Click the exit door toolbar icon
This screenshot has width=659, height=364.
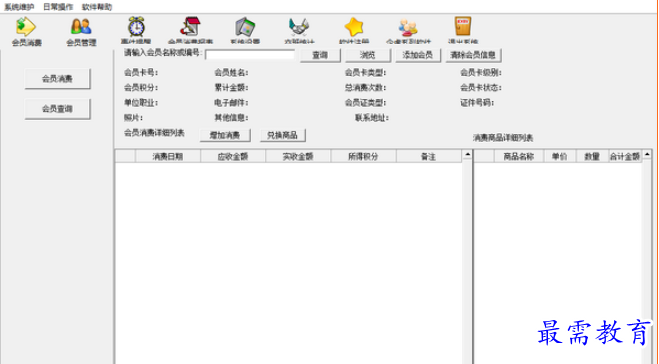click(463, 30)
